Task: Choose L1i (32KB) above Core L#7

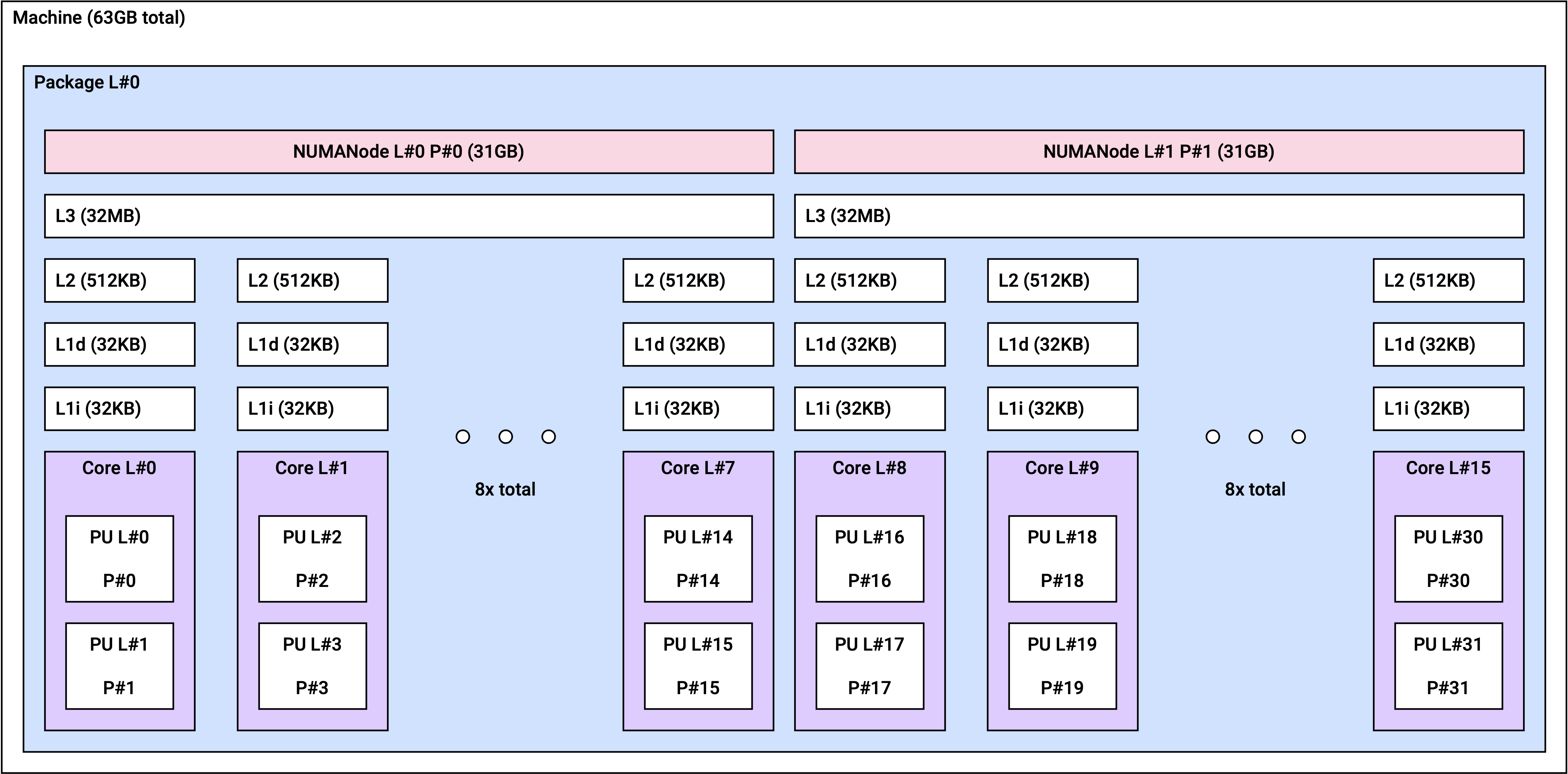Action: 698,409
